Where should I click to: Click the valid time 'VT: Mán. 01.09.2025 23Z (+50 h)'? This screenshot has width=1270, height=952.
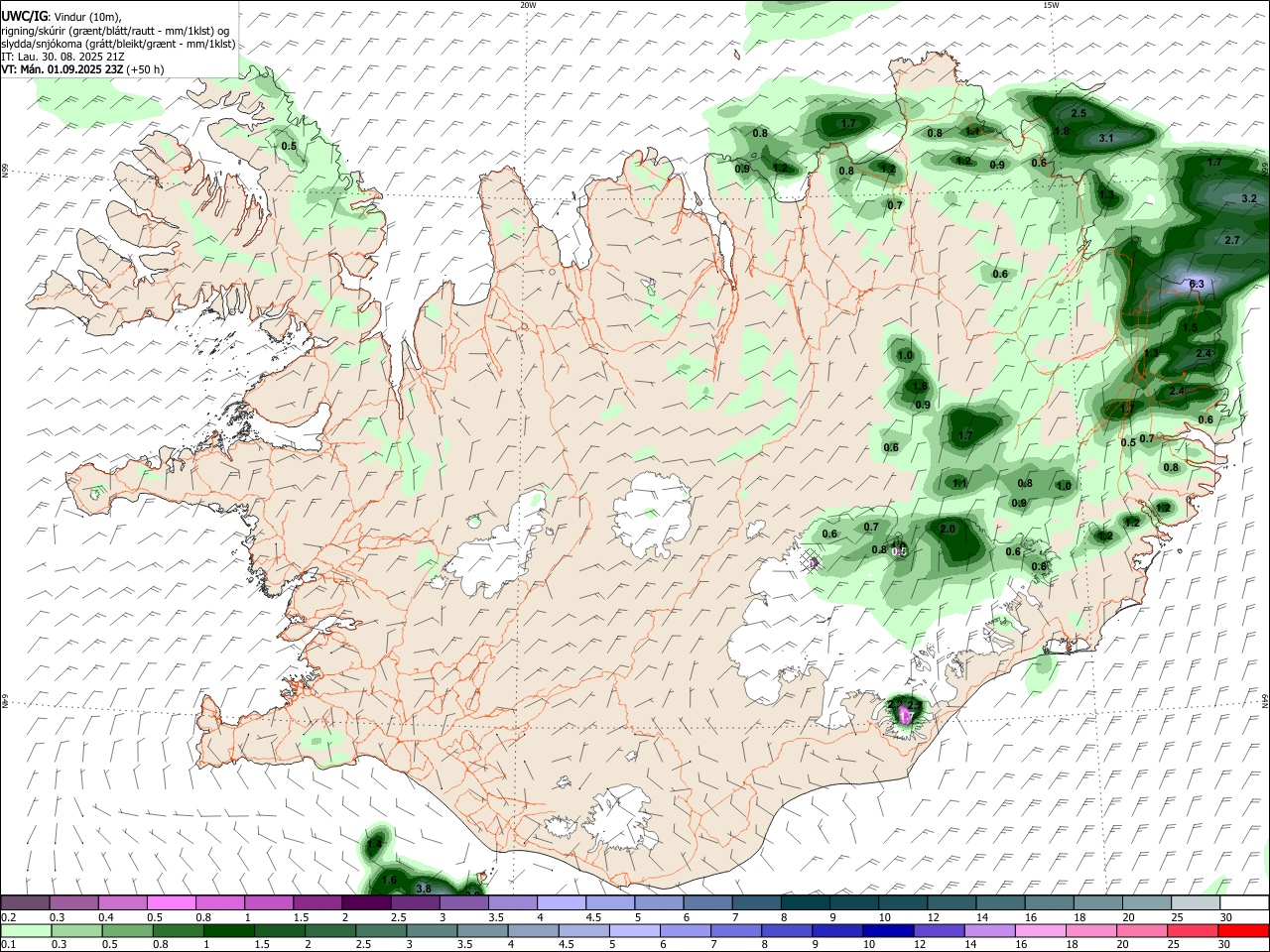point(82,69)
